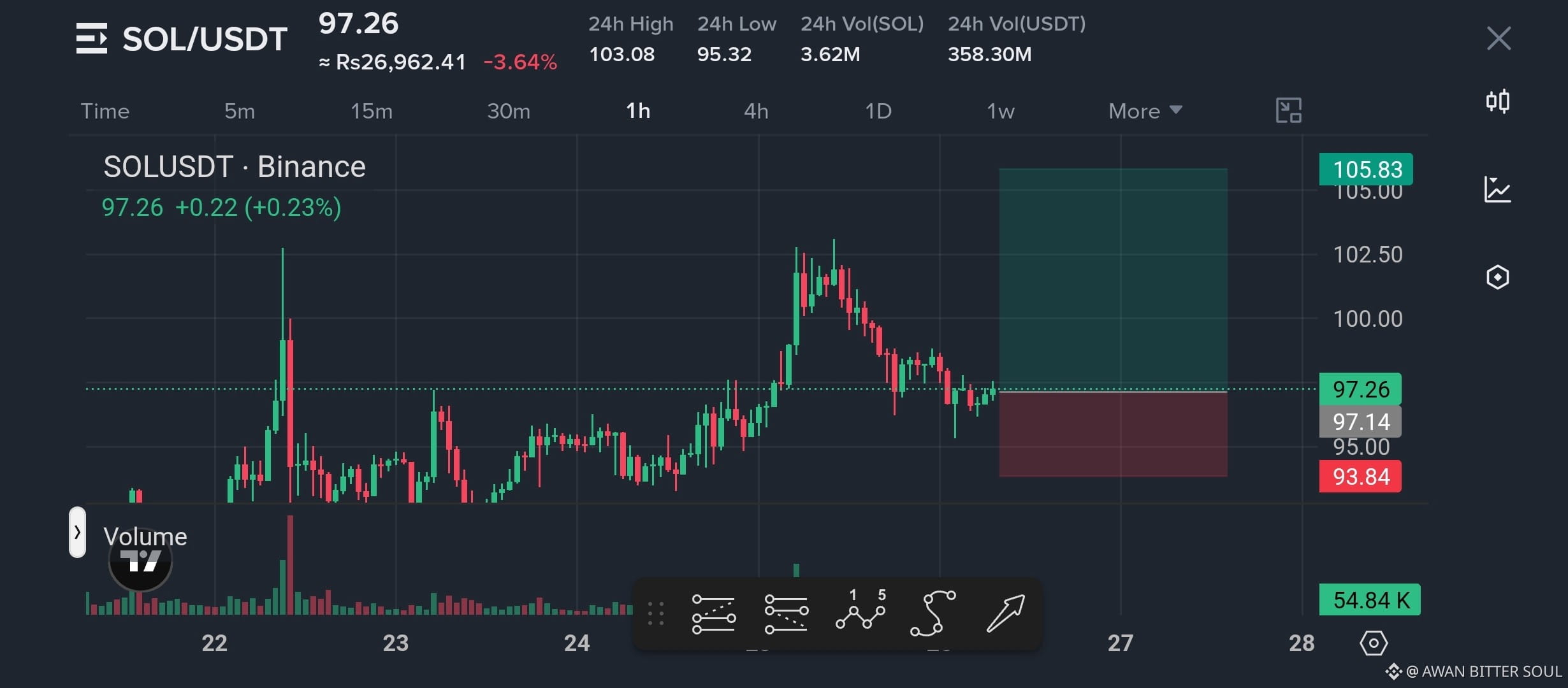Tap the gray 97.14 entry price label
Viewport: 1568px width, 688px height.
[1360, 422]
